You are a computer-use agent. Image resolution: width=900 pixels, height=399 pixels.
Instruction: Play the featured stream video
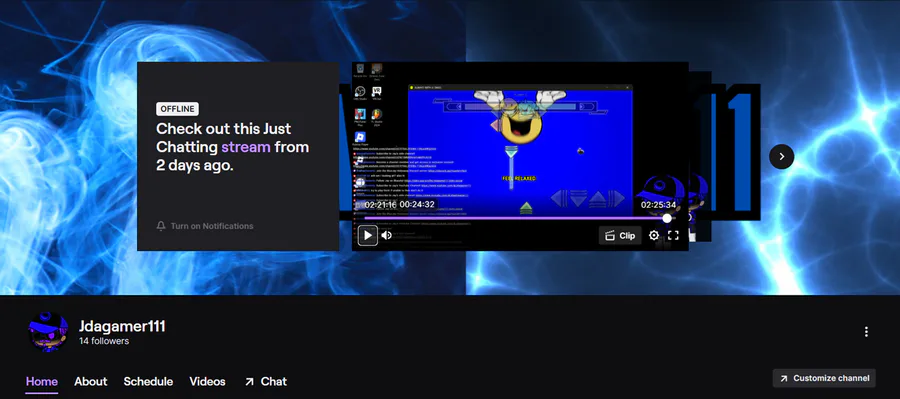pyautogui.click(x=368, y=235)
